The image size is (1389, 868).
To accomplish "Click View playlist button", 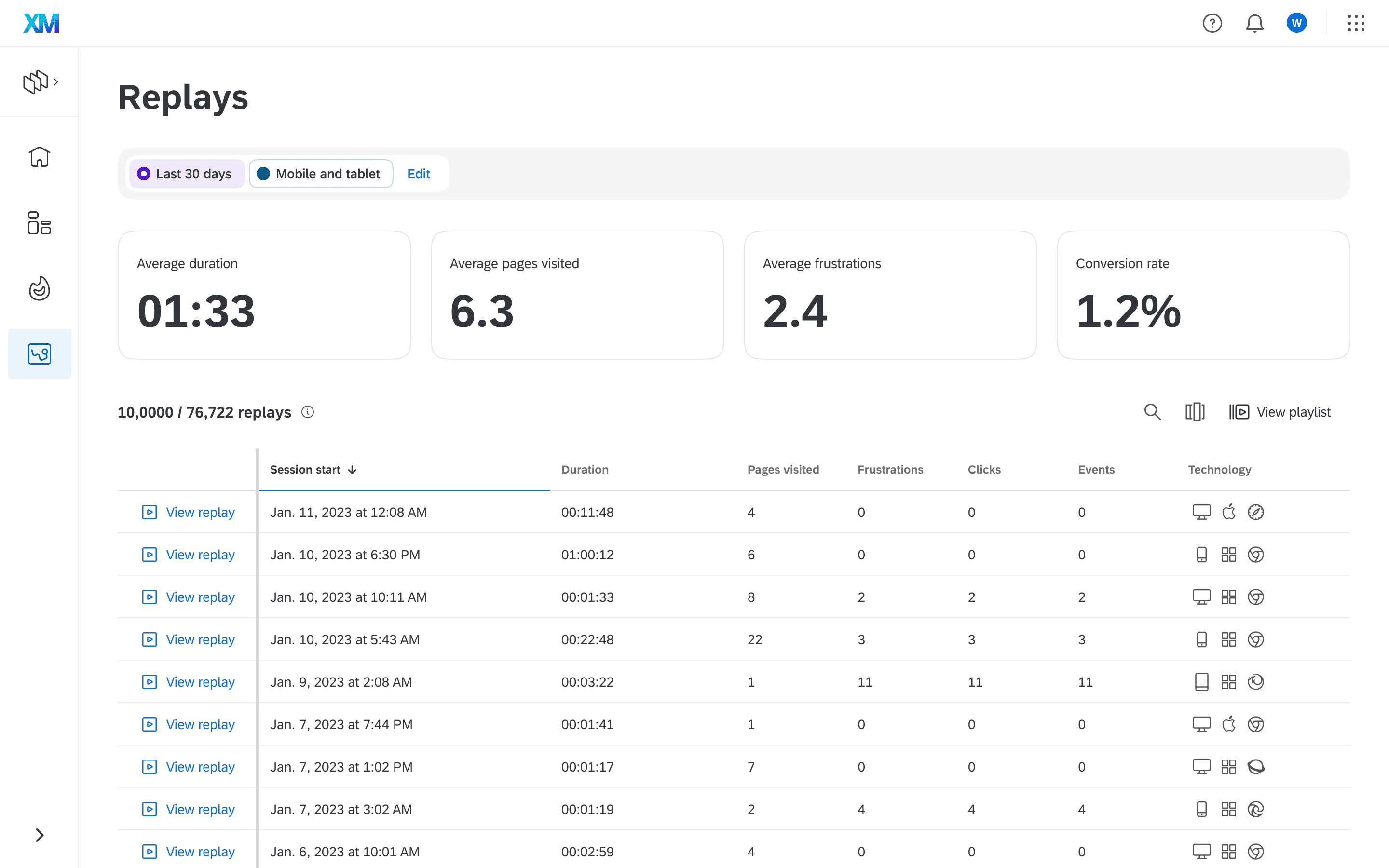I will click(1280, 412).
